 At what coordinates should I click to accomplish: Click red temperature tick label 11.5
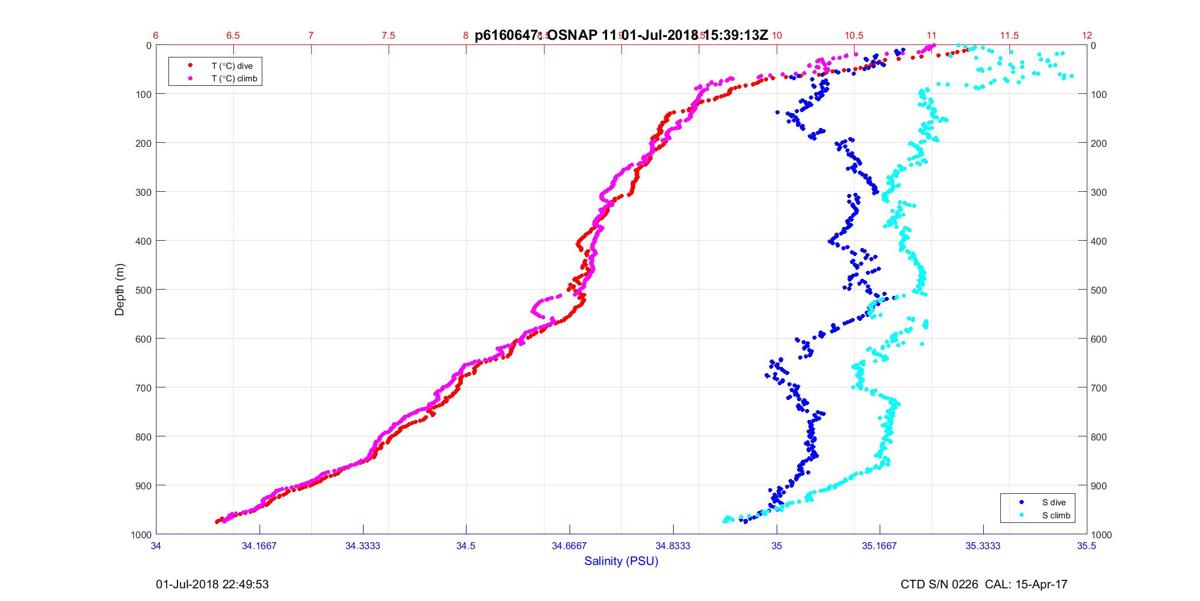[1009, 34]
